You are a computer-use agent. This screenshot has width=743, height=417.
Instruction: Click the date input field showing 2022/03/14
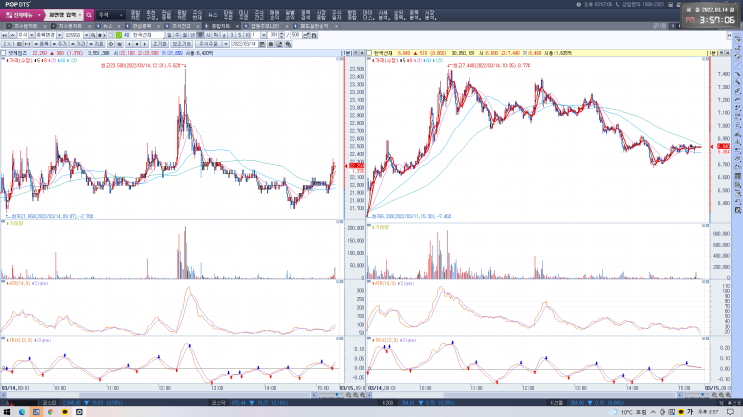[x=244, y=44]
